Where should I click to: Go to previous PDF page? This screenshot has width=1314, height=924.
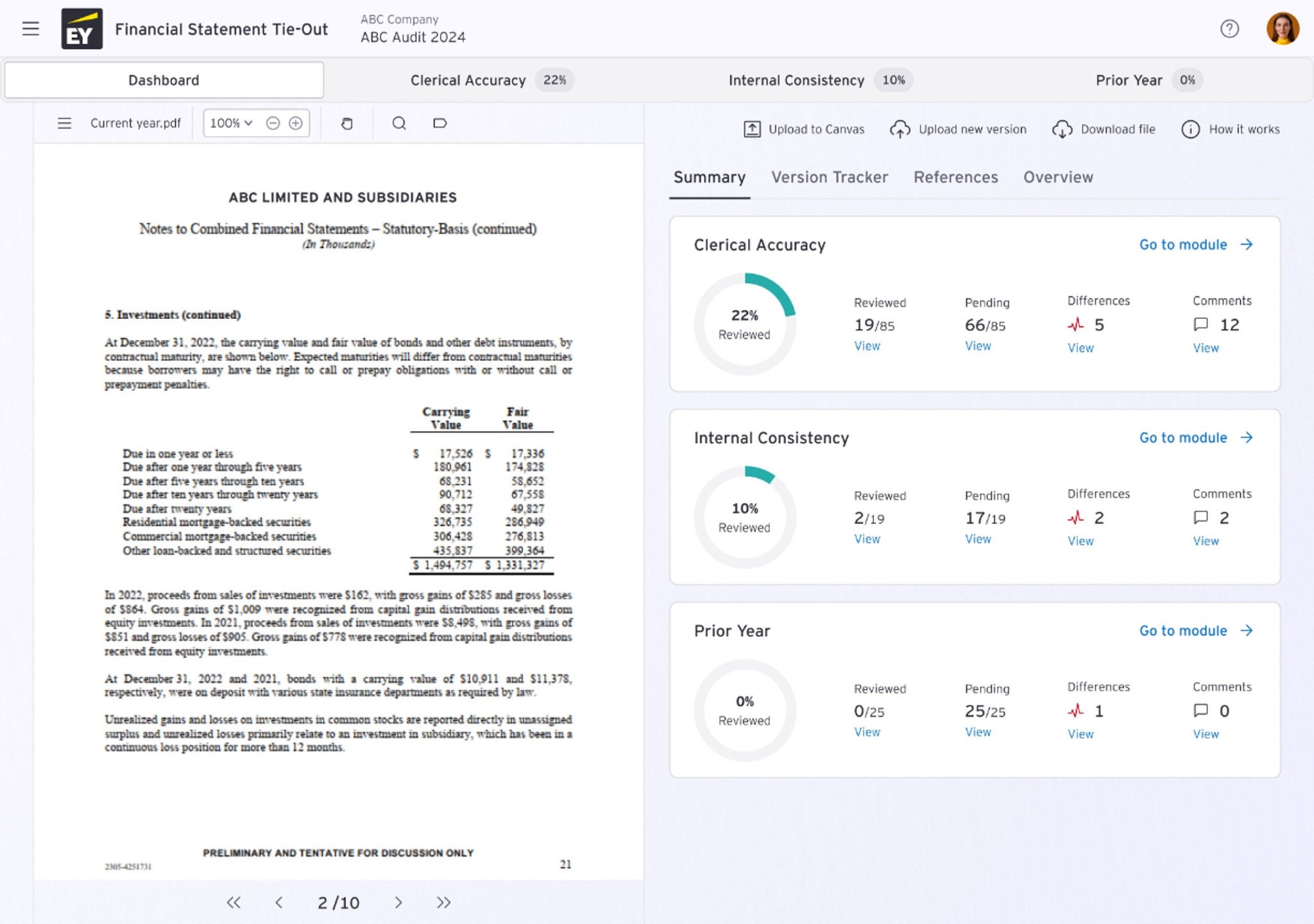[278, 903]
